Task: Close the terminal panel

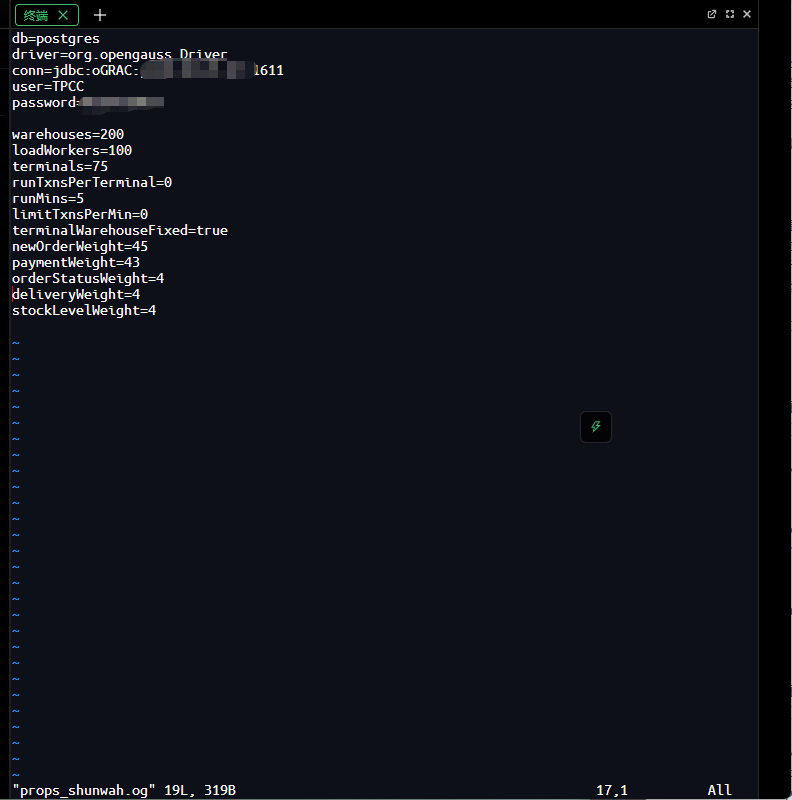Action: click(x=747, y=14)
